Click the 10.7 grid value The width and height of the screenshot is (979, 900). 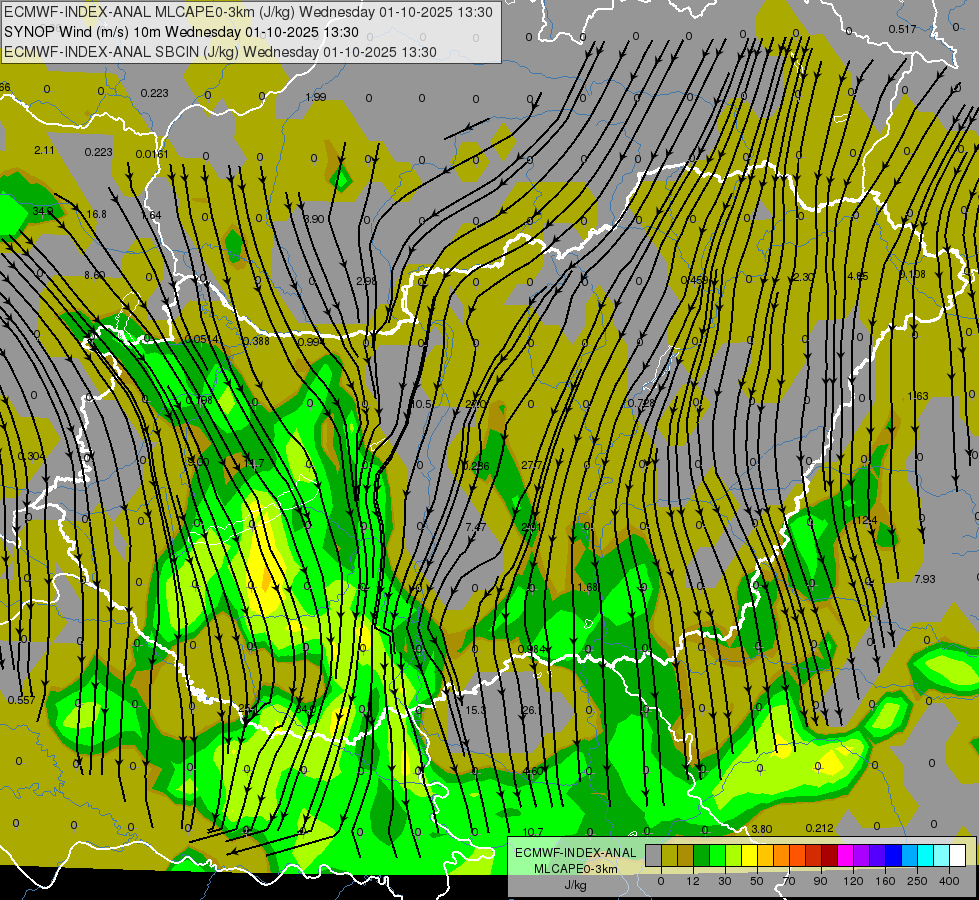coord(533,832)
